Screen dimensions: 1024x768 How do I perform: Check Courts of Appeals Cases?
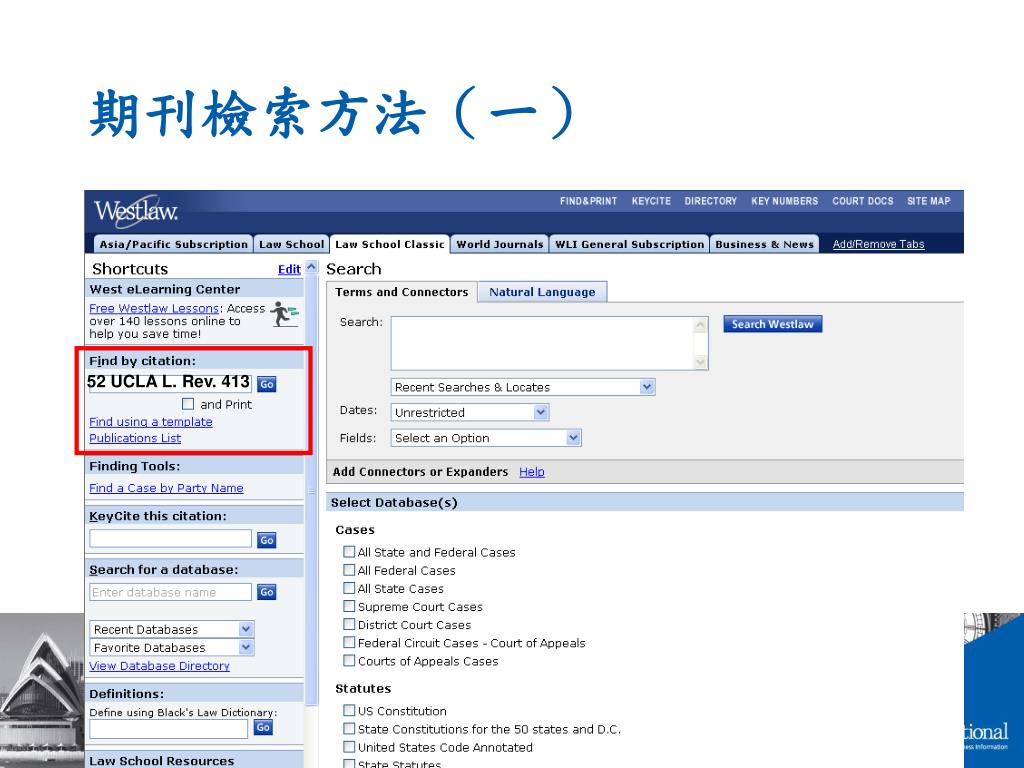pos(349,661)
